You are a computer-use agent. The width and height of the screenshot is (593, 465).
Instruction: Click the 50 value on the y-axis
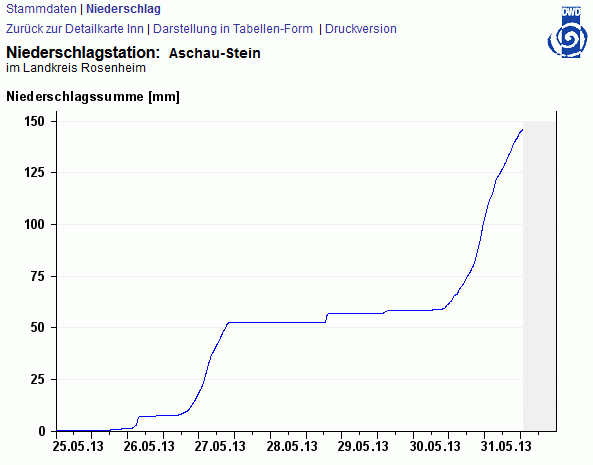pos(38,327)
